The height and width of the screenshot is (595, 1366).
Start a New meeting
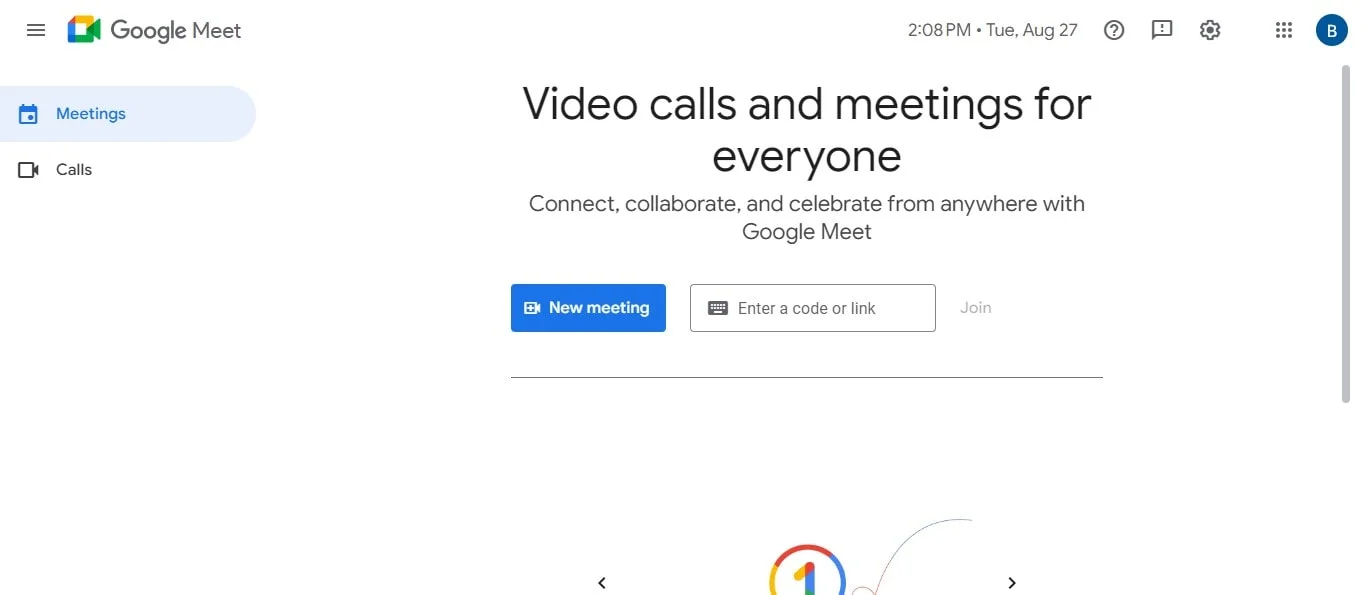point(588,308)
